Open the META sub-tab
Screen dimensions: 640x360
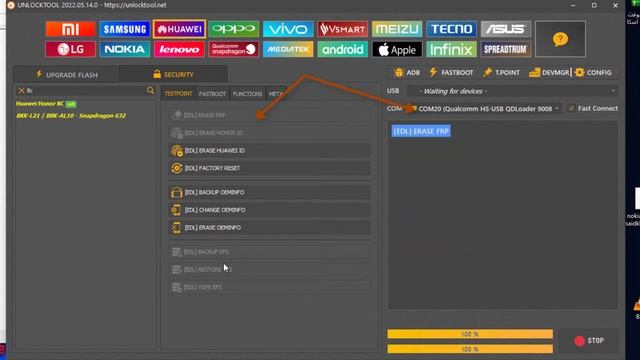tap(276, 94)
